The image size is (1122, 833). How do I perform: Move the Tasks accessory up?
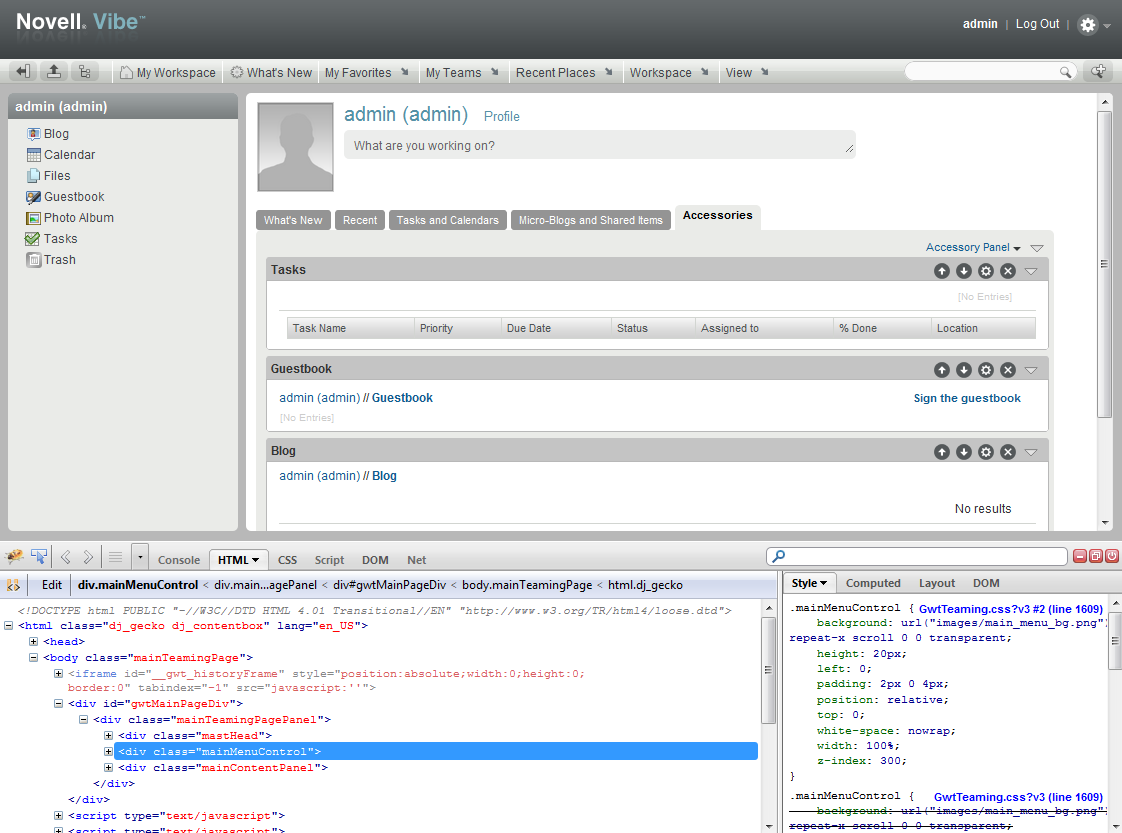coord(941,271)
